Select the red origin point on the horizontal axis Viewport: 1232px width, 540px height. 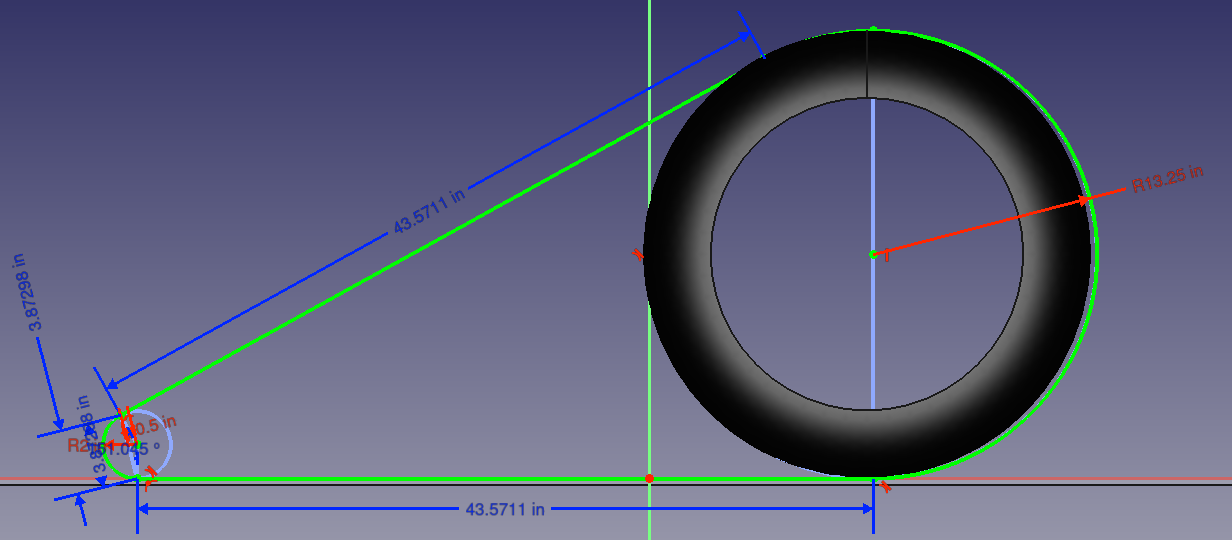click(x=649, y=479)
